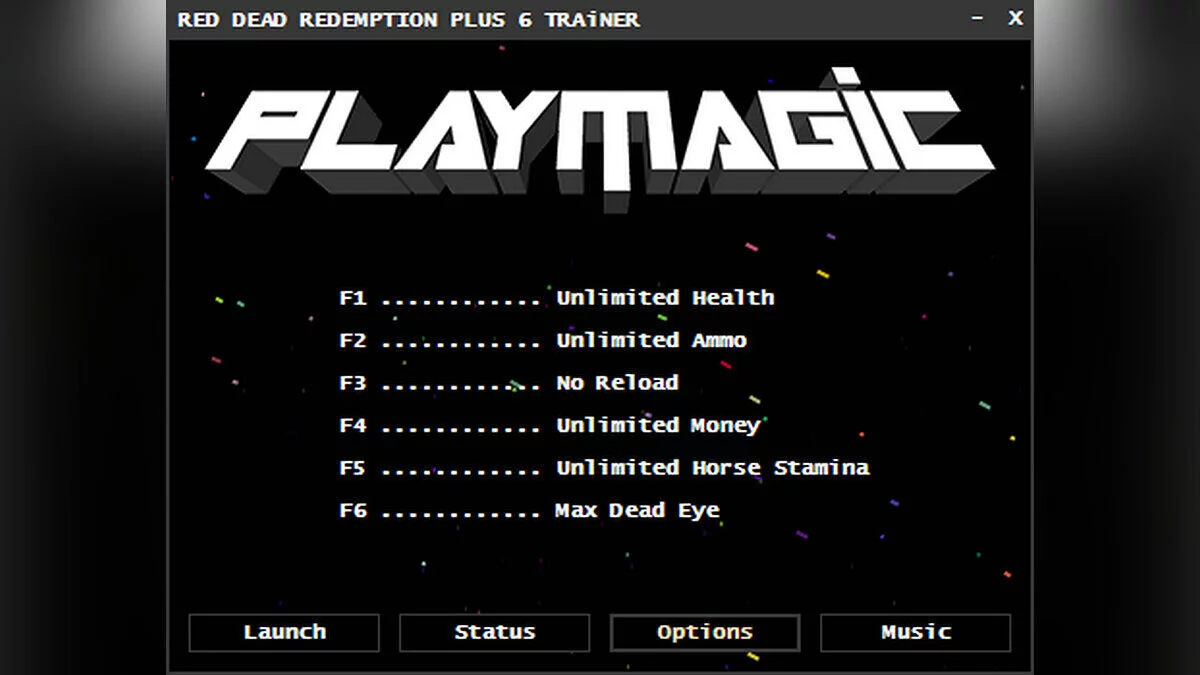Select the Unlimited Money cheat label
This screenshot has width=1200, height=675.
[x=658, y=425]
